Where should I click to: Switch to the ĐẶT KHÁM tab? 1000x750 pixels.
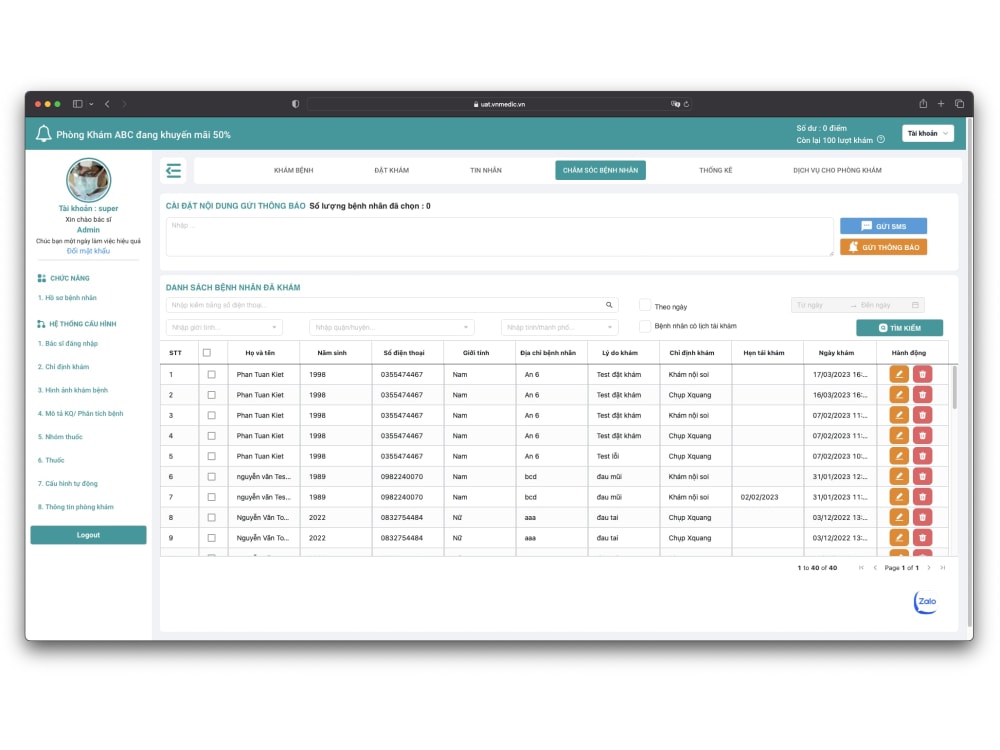(392, 170)
